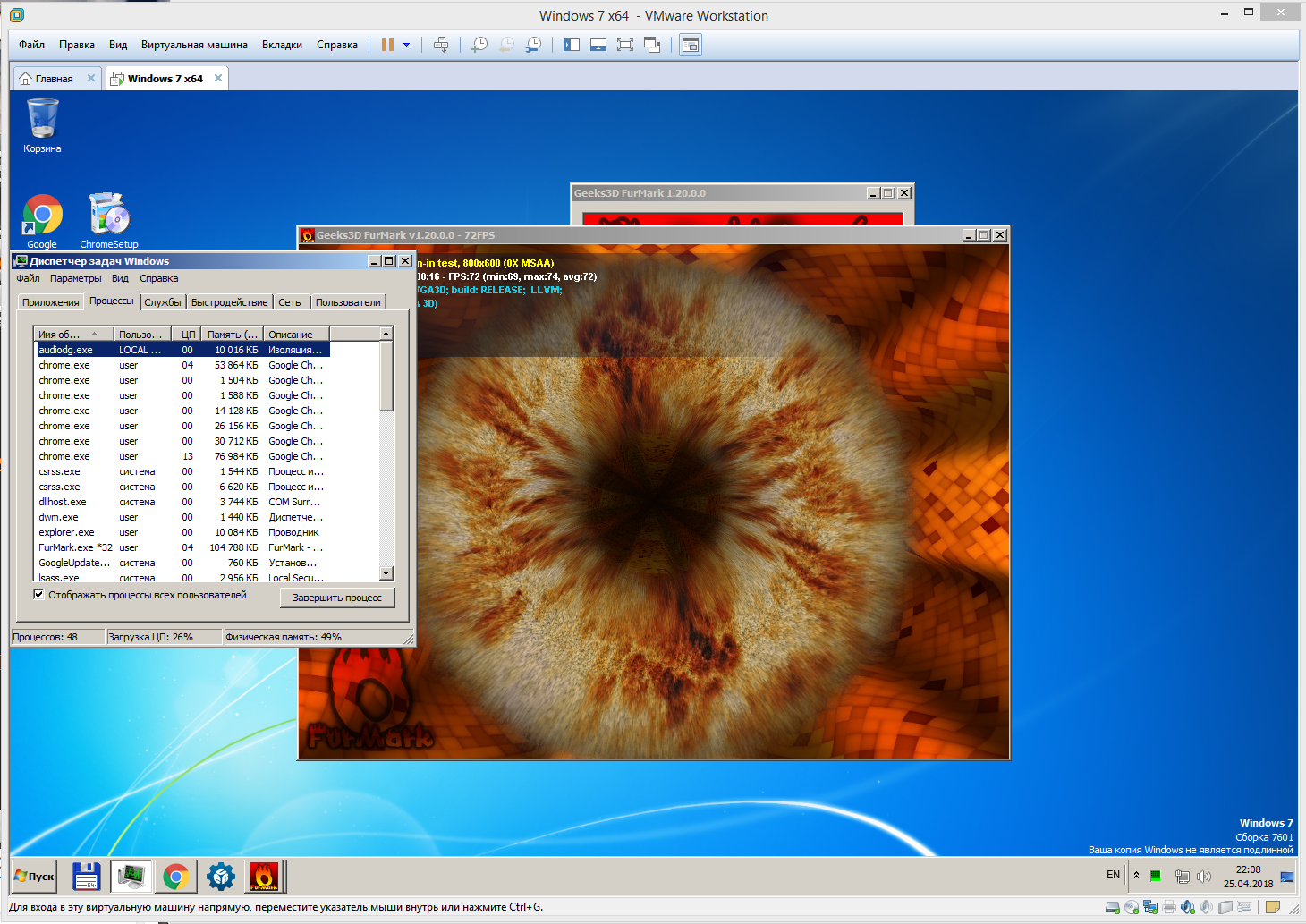Image resolution: width=1306 pixels, height=924 pixels.
Task: Close the Windows 7 x64 tab
Action: pos(217,78)
